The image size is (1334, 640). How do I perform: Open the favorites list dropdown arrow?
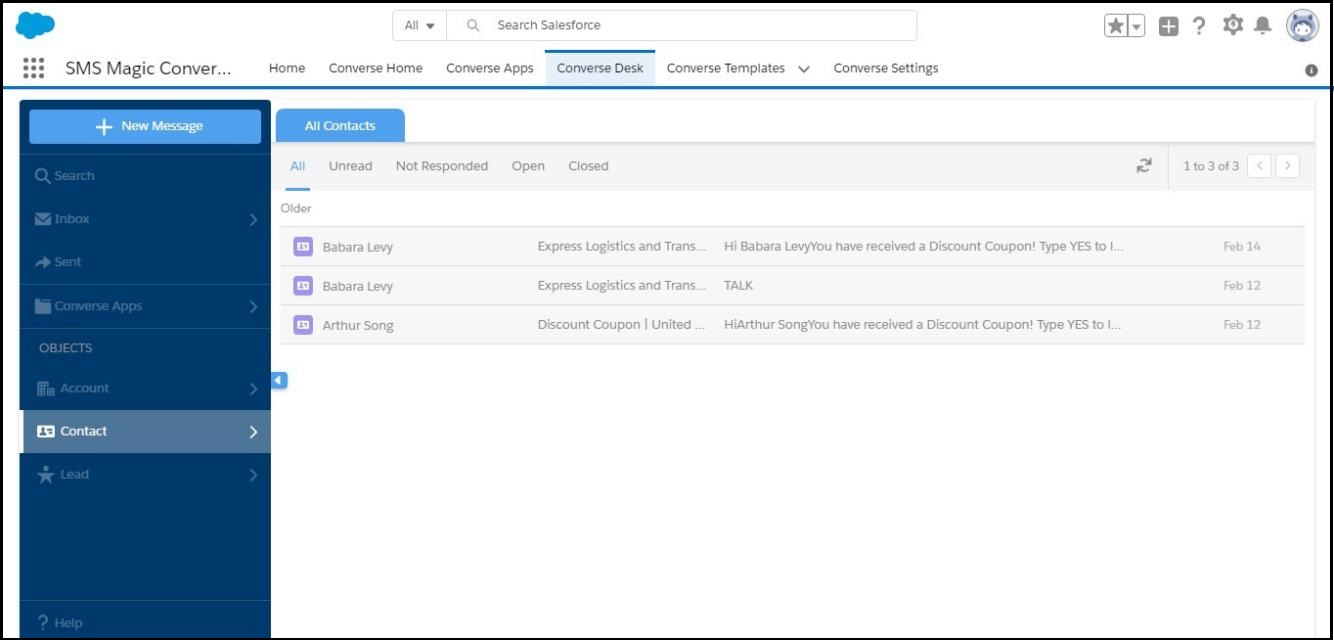tap(1137, 26)
